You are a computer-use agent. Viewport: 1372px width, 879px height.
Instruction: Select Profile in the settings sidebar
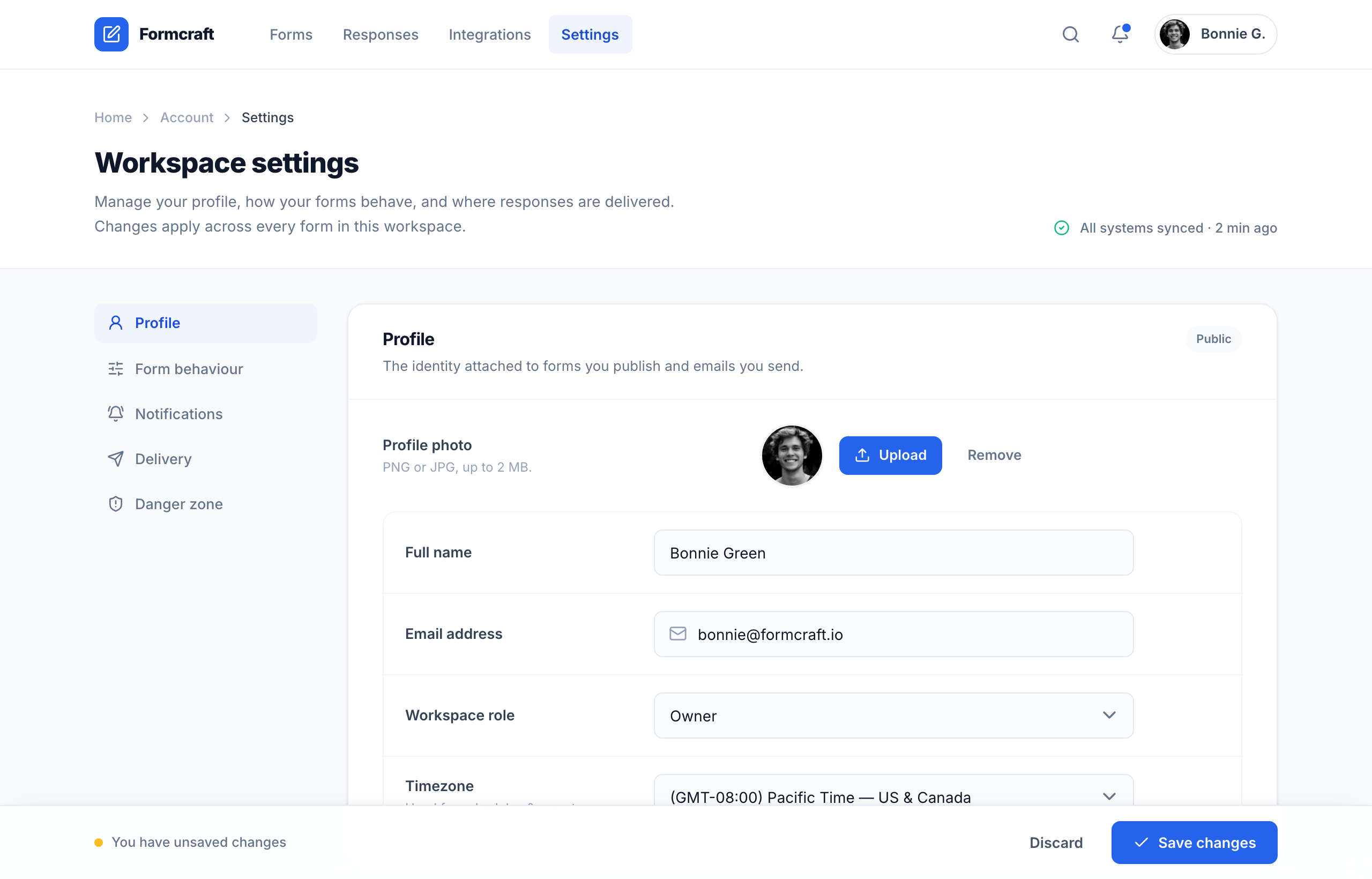coord(205,323)
